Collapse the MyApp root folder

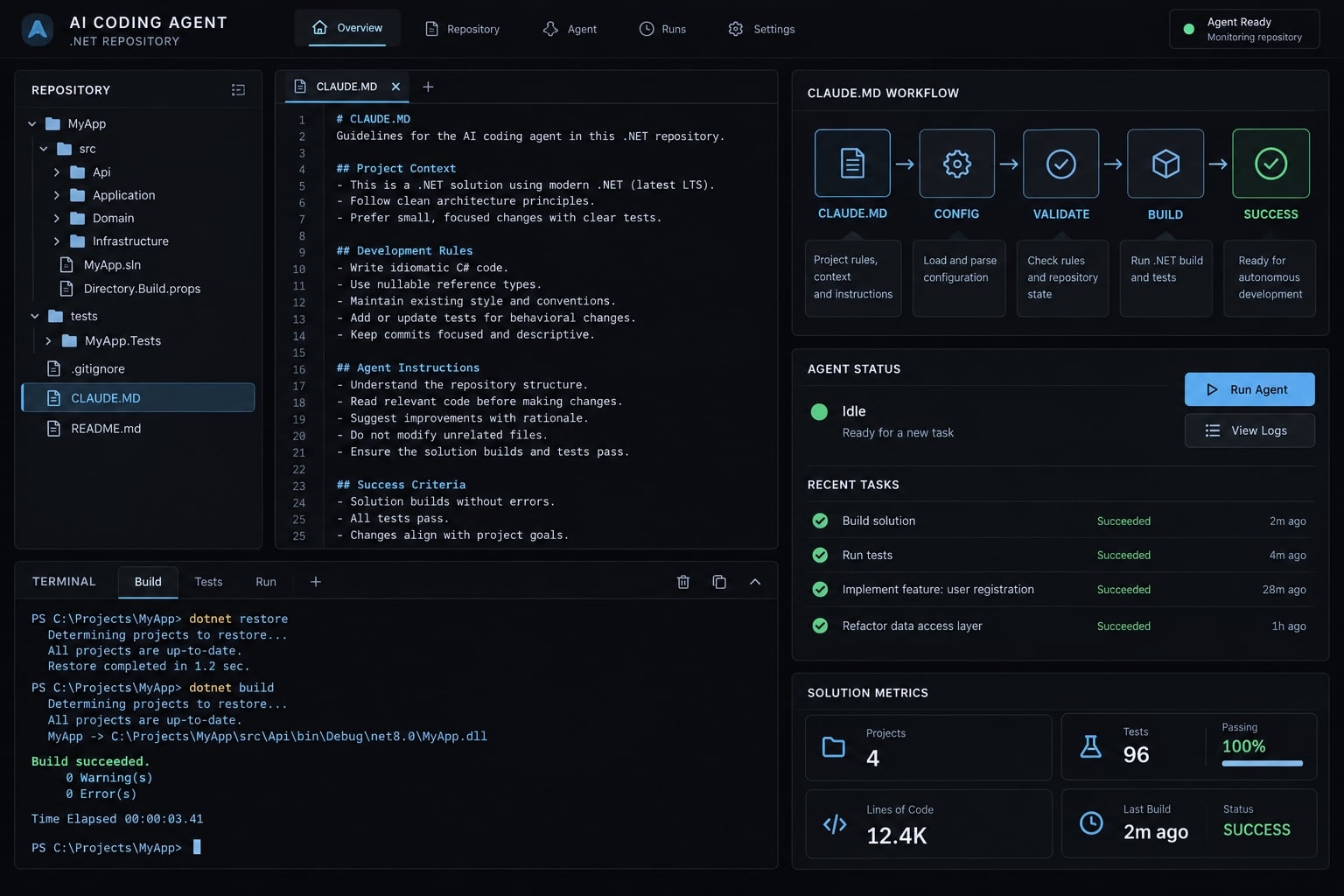[31, 124]
